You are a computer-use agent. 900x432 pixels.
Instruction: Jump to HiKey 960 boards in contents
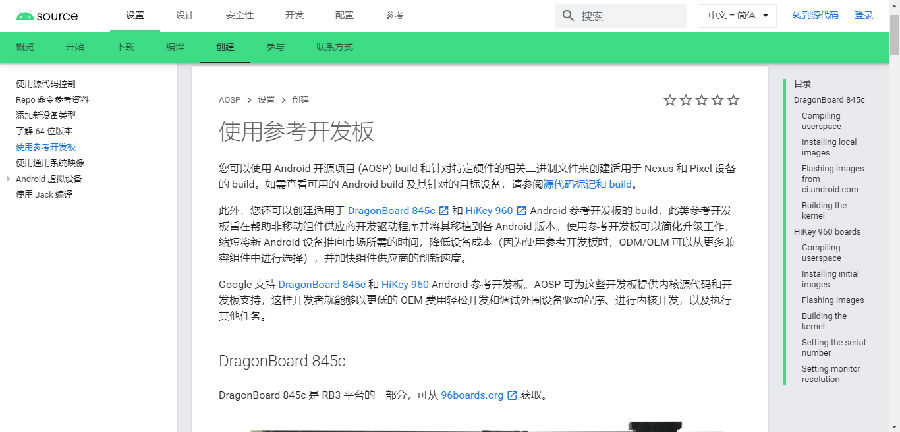(827, 232)
